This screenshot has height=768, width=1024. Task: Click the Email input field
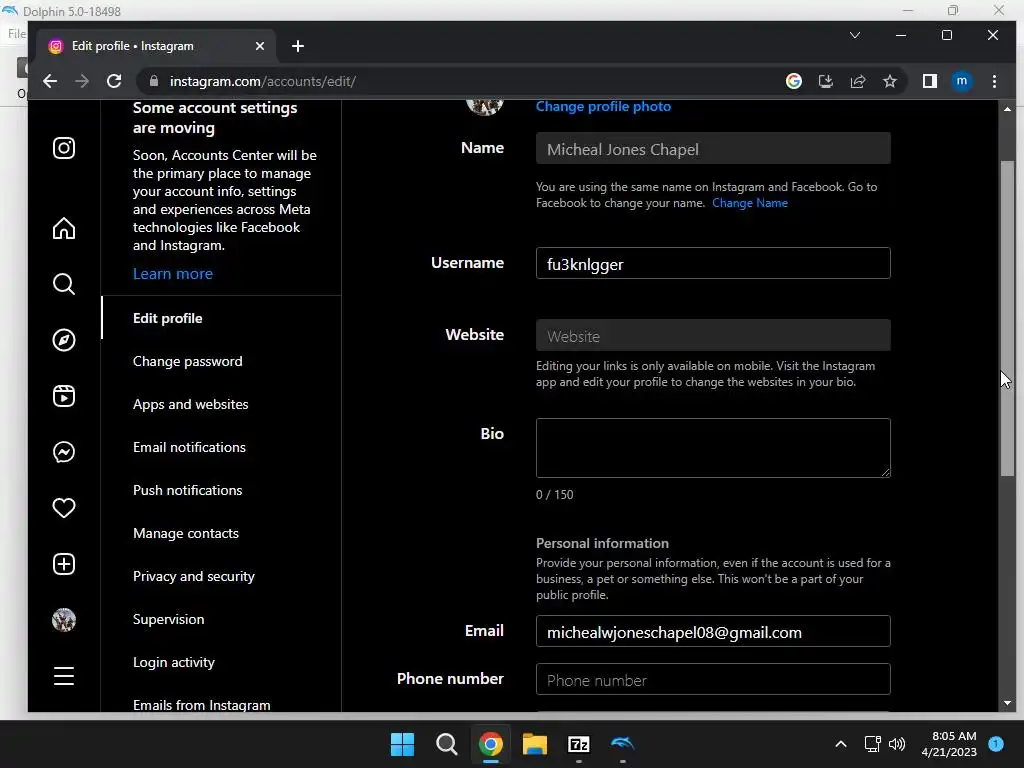(712, 632)
